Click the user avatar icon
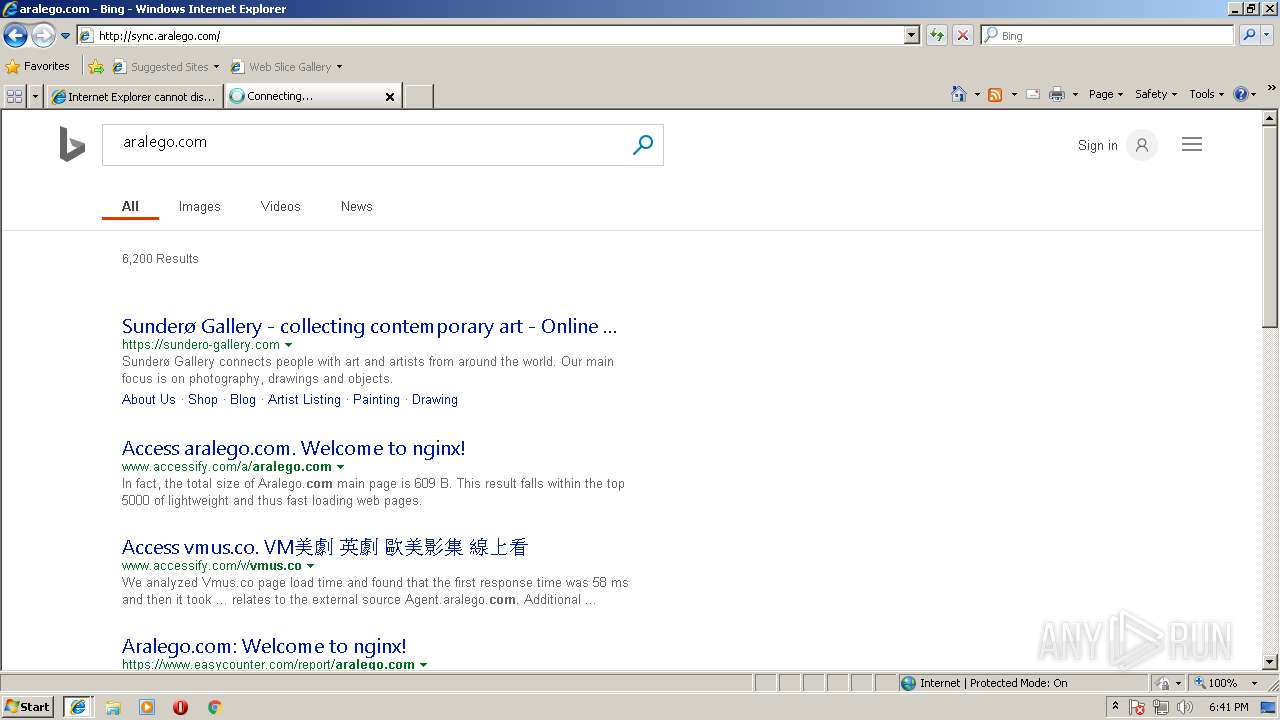Image resolution: width=1280 pixels, height=720 pixels. pyautogui.click(x=1142, y=145)
